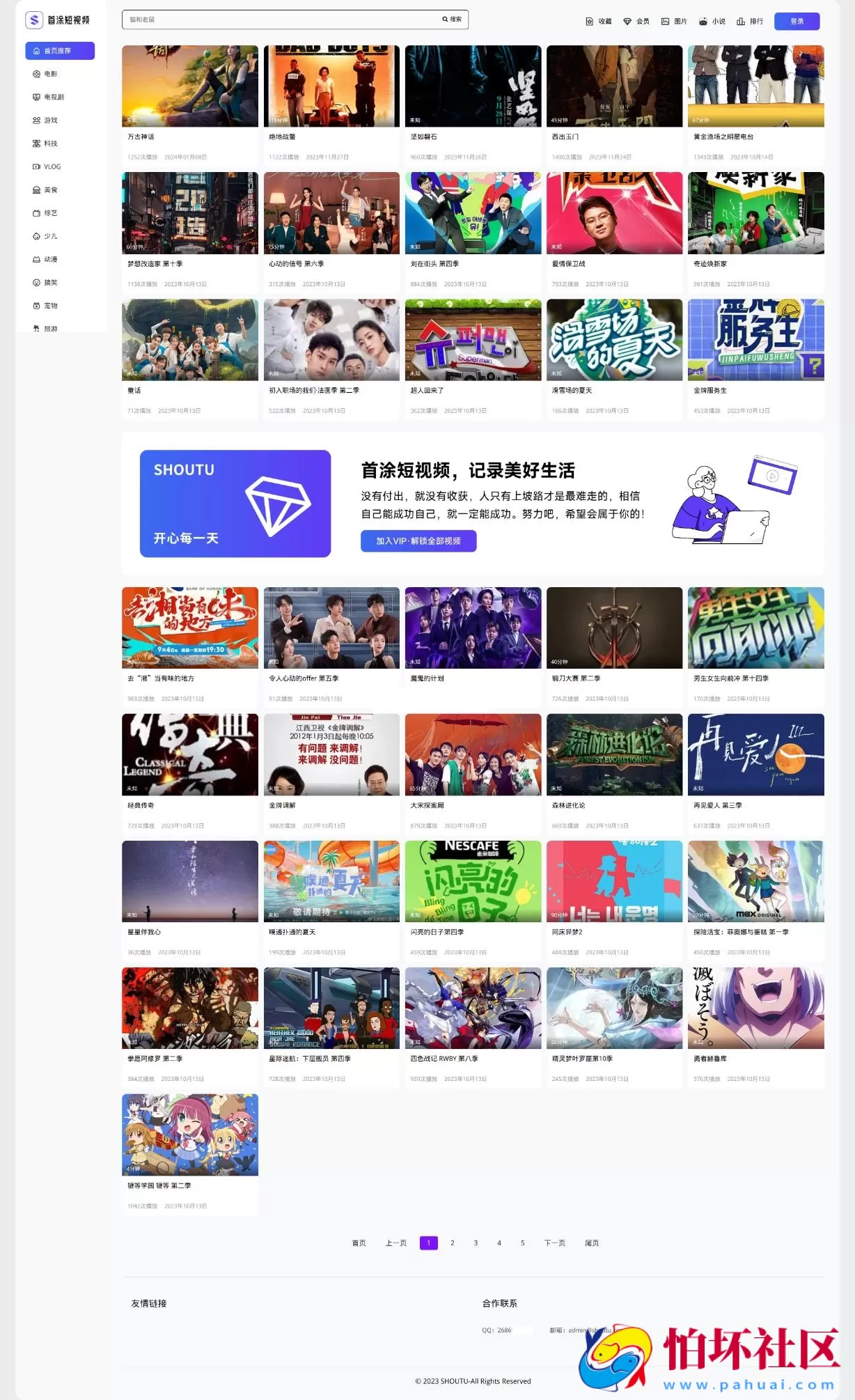The height and width of the screenshot is (1400, 855).
Task: Click the 下一页 next page link
Action: point(554,1243)
